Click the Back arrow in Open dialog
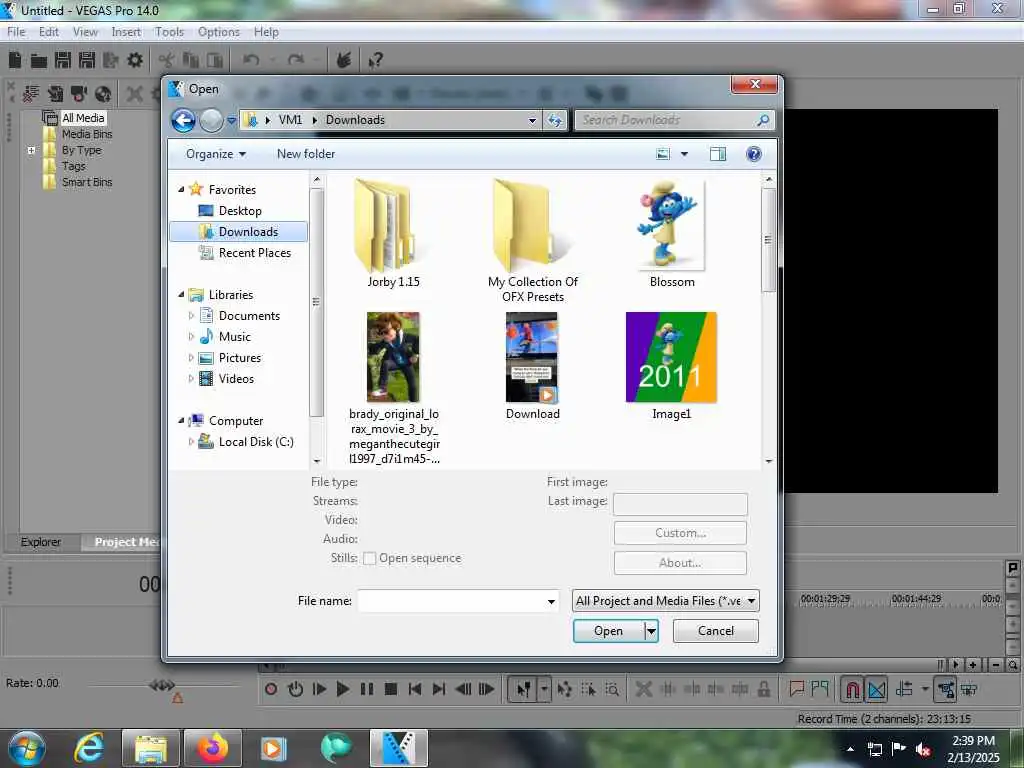The width and height of the screenshot is (1024, 768). pyautogui.click(x=184, y=120)
